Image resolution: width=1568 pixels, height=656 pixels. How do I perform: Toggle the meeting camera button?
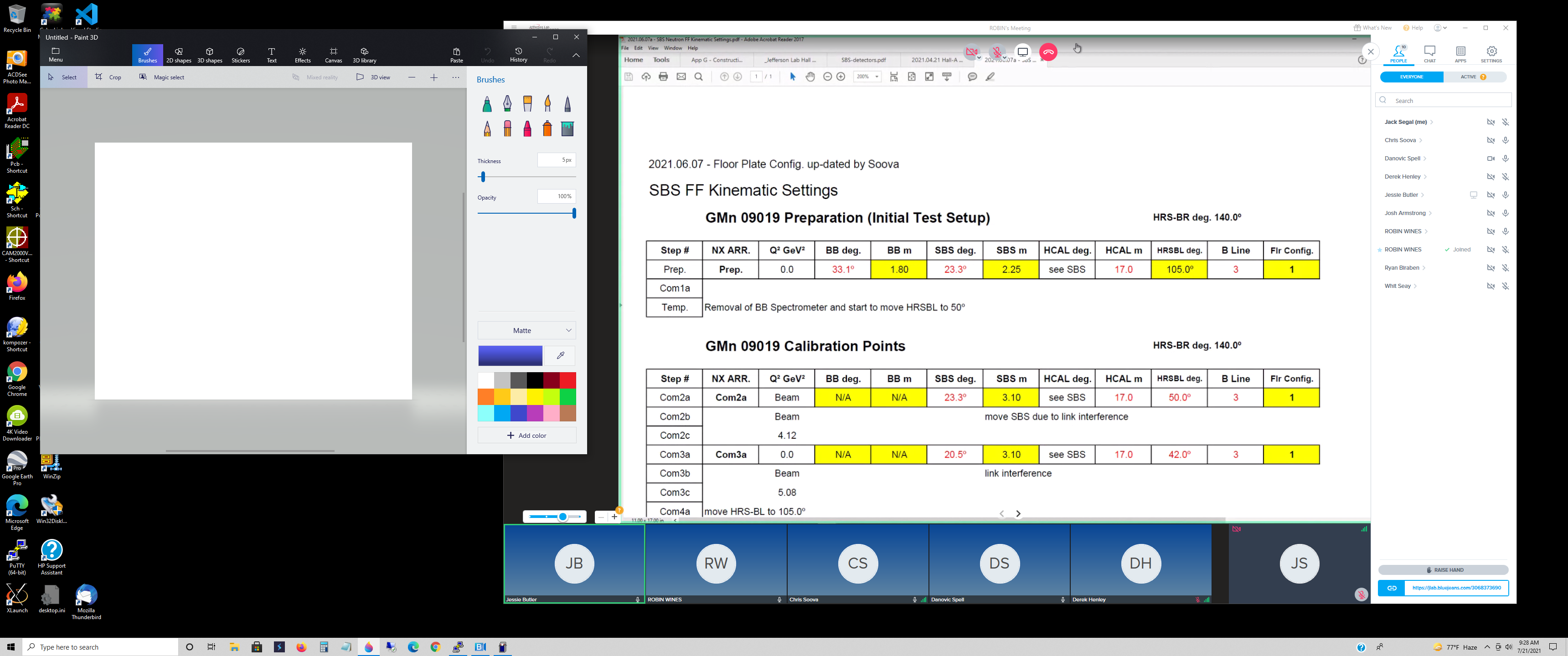pos(971,52)
